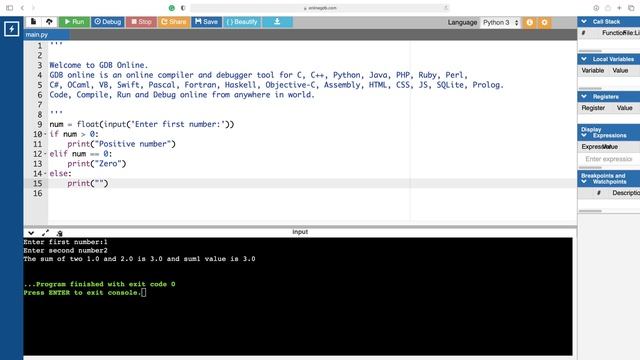Screen dimensions: 640x360
Task: Beautify the source code
Action: (x=242, y=22)
